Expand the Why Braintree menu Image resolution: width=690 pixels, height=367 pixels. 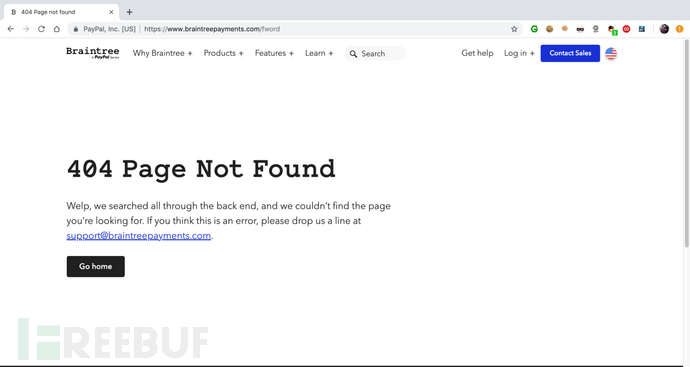tap(162, 53)
